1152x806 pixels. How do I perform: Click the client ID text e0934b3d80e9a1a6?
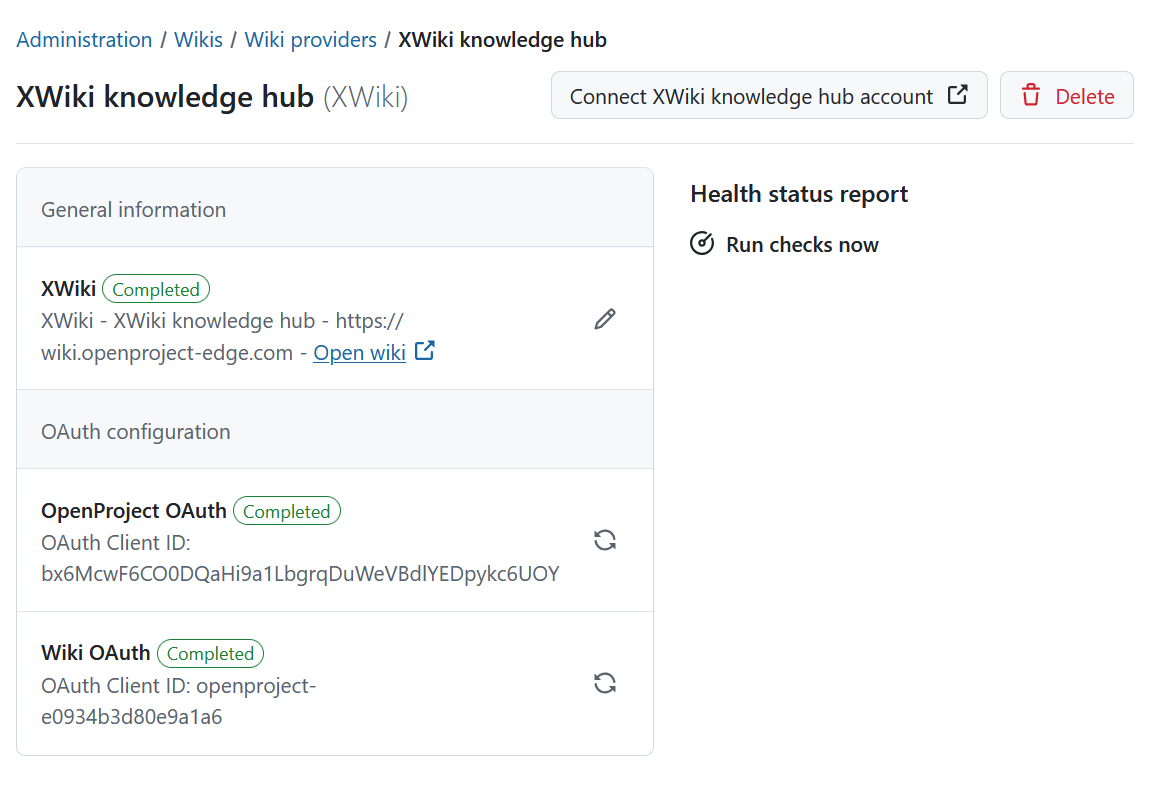point(132,716)
